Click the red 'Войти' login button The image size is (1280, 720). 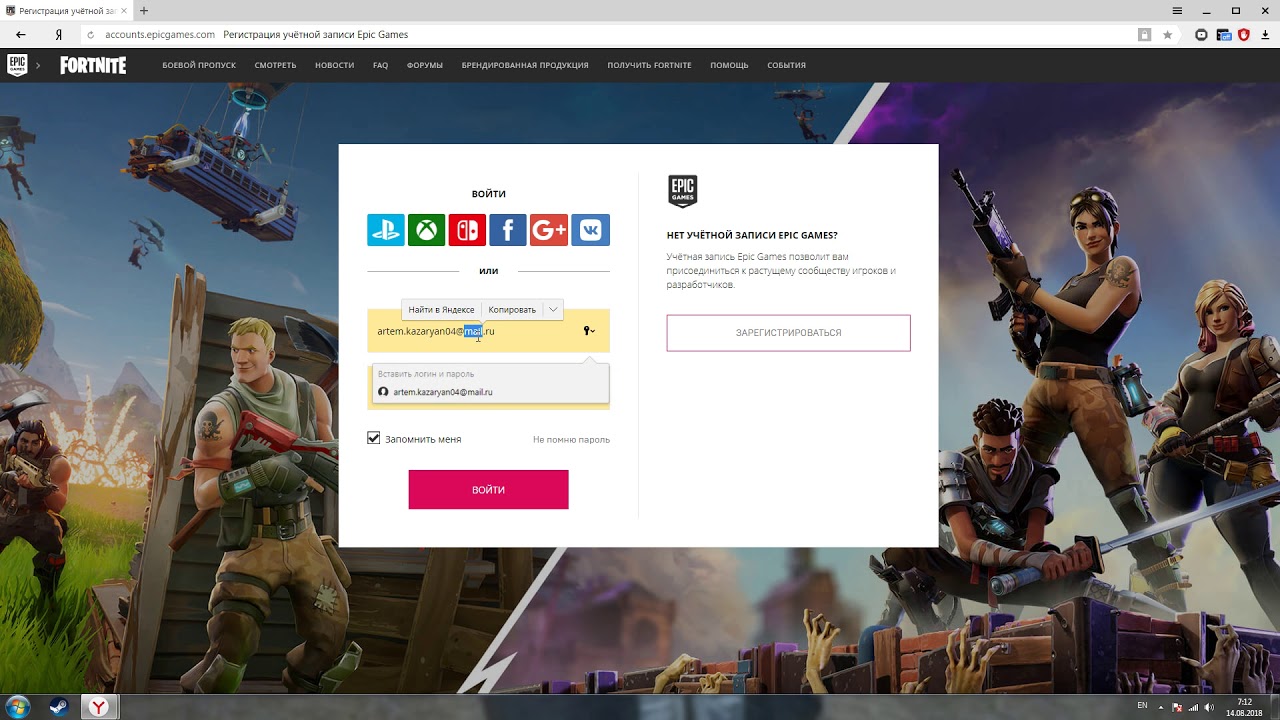488,490
